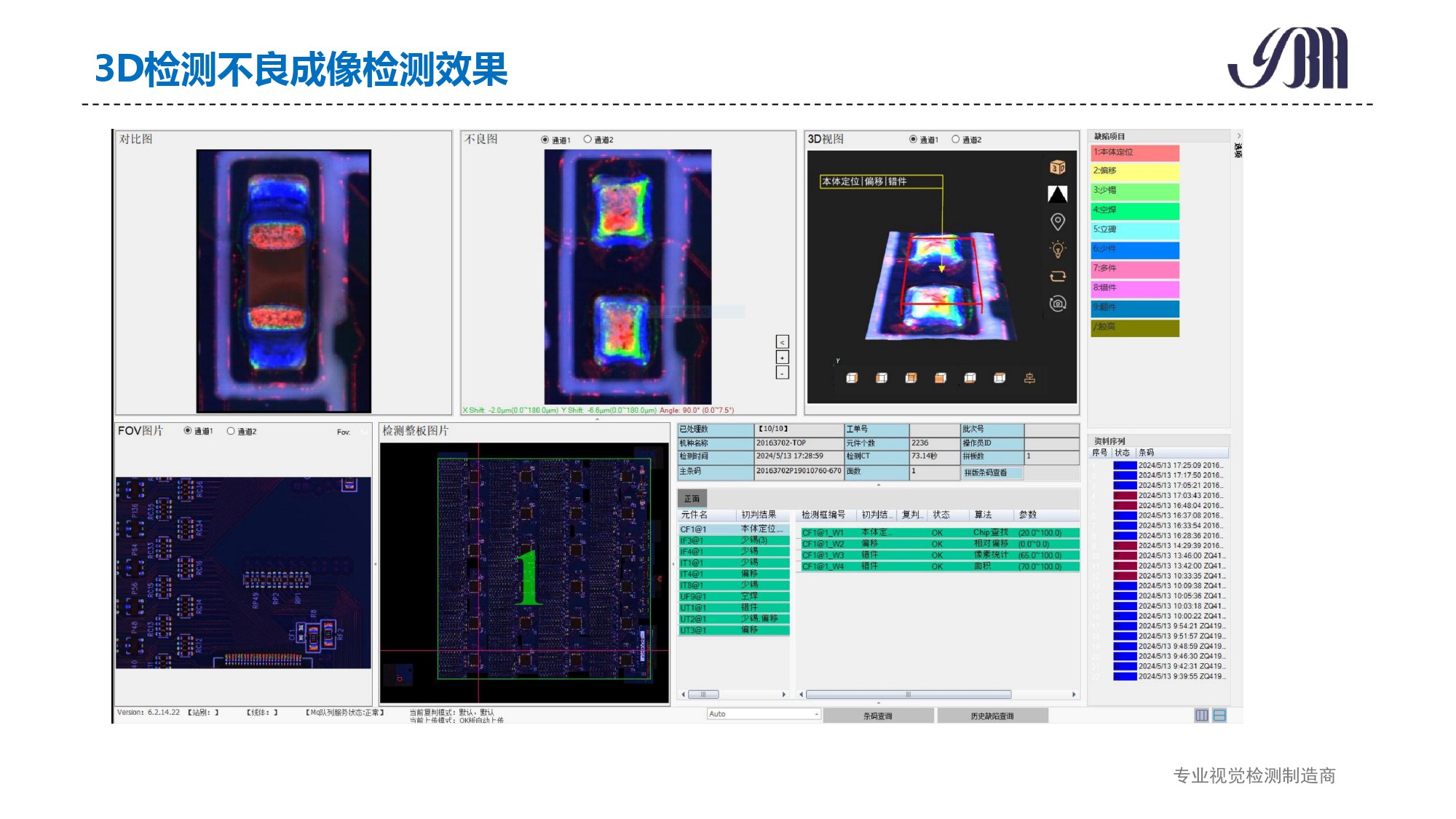Click the location pin marker icon

(x=1057, y=221)
